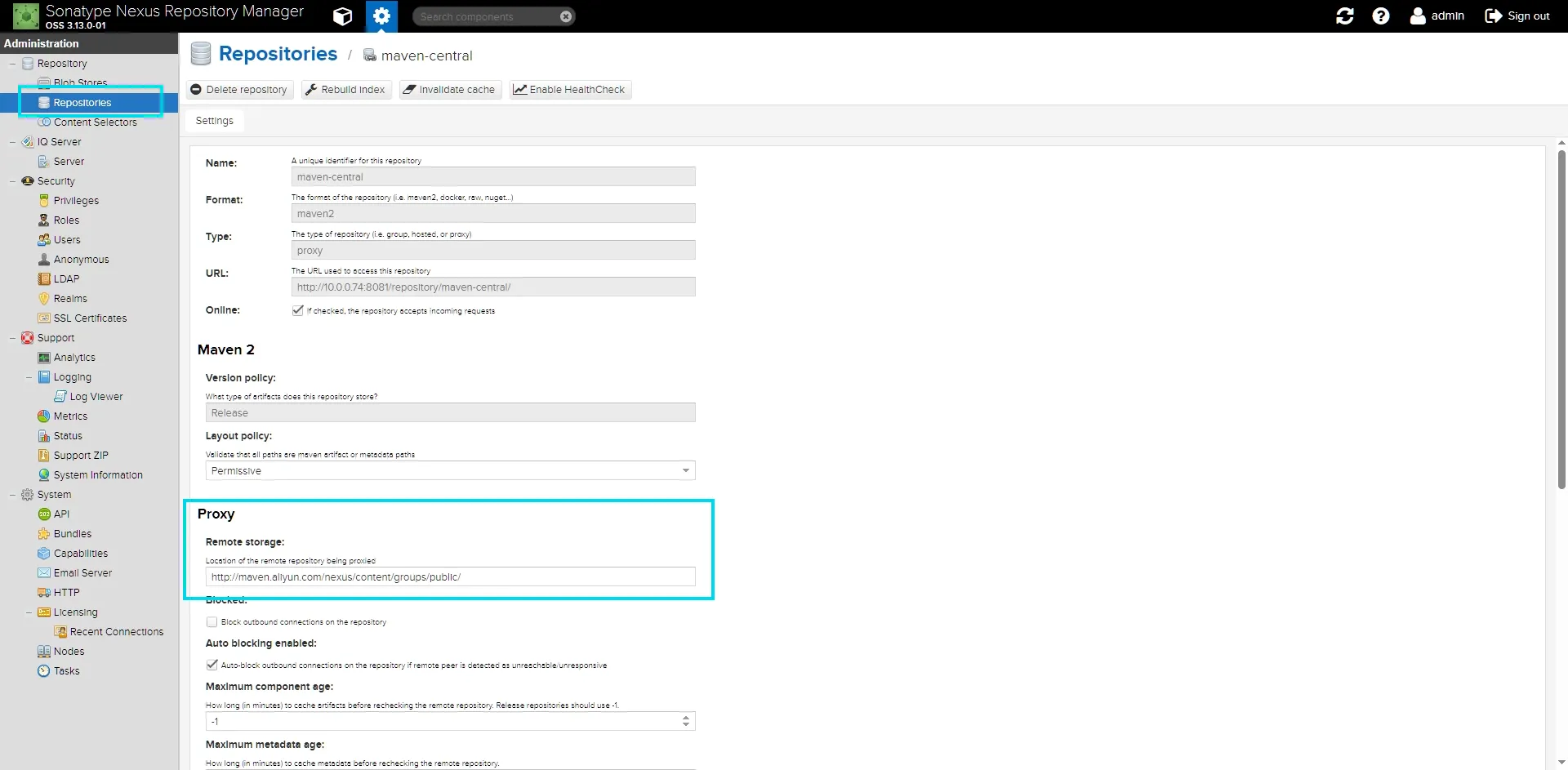Screen dimensions: 1568x770
Task: Click the Support ZIP icon
Action: [44, 456]
